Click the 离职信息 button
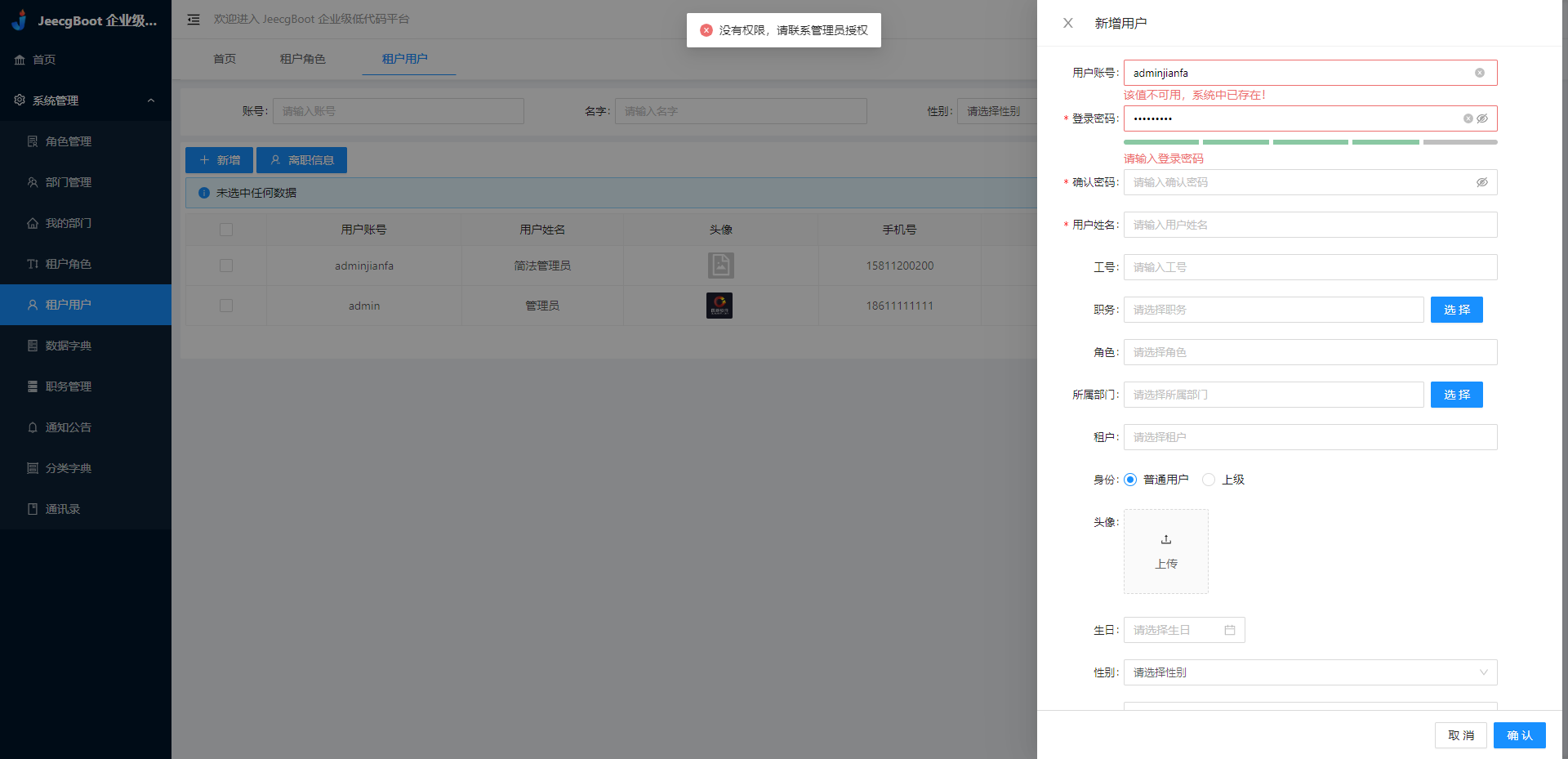Viewport: 1568px width, 759px height. [x=301, y=160]
